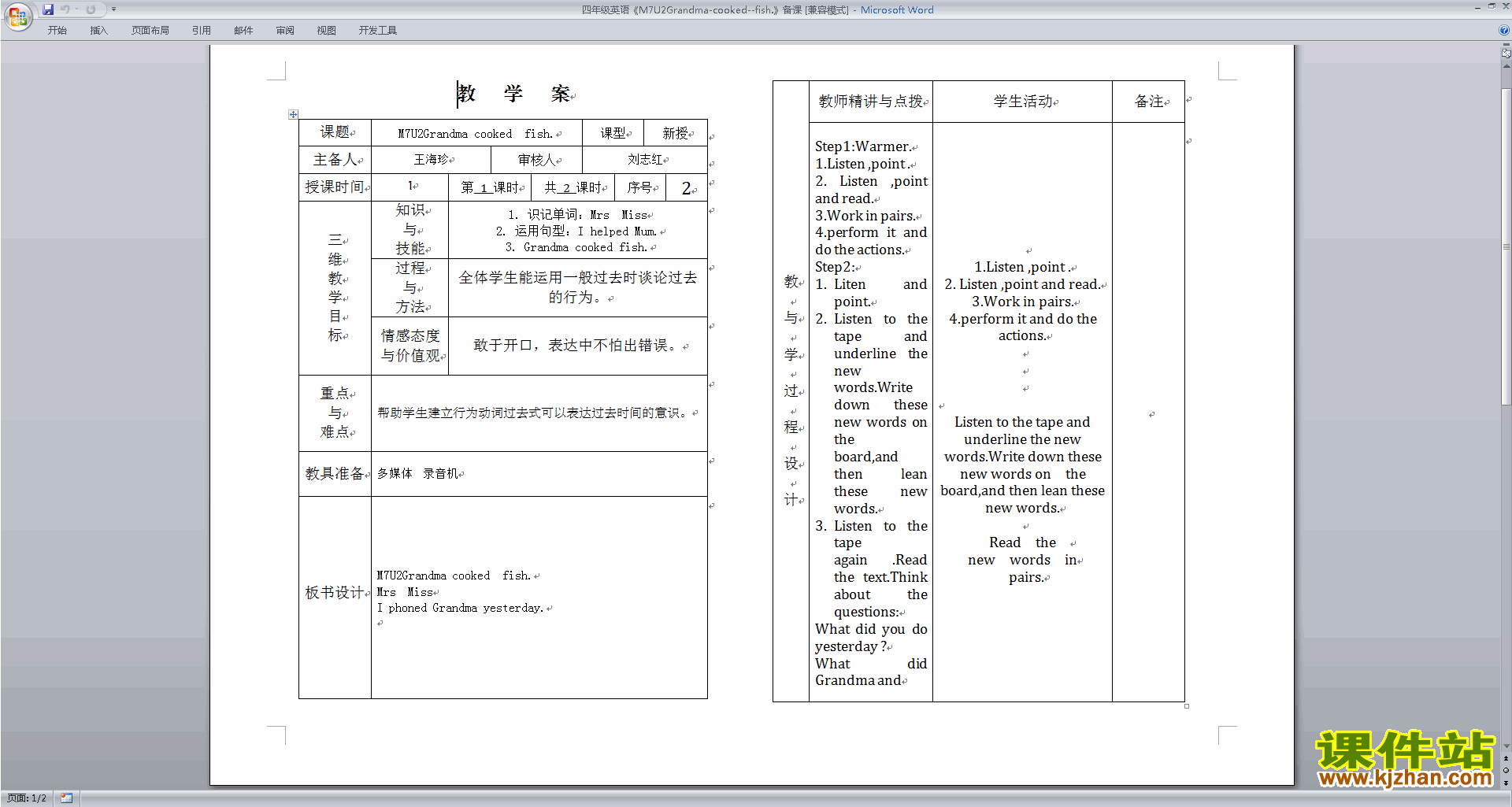Click the 课题 label cell

(335, 132)
